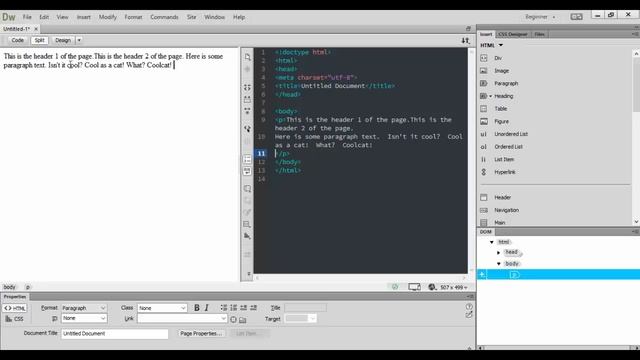Open the Link field dropdown
This screenshot has height=360, width=640.
[223, 318]
